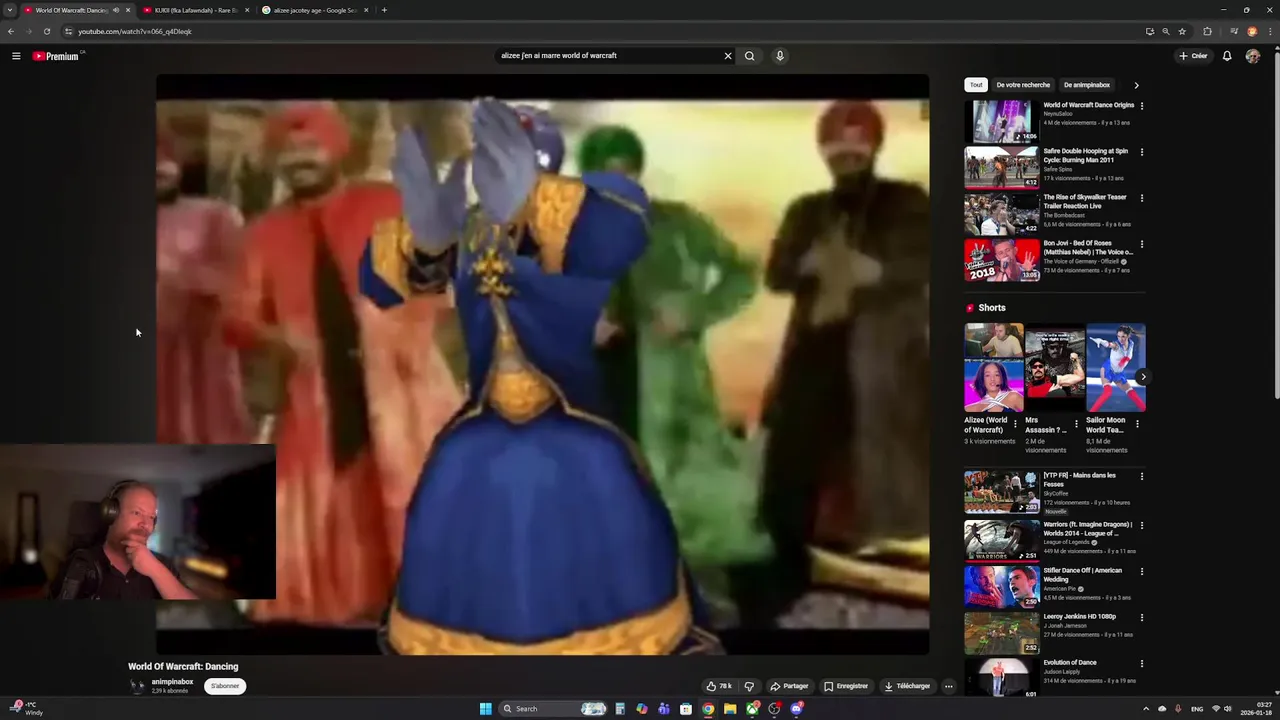Open options for Safire Double Hooping video
The image size is (1280, 720).
pos(1142,152)
